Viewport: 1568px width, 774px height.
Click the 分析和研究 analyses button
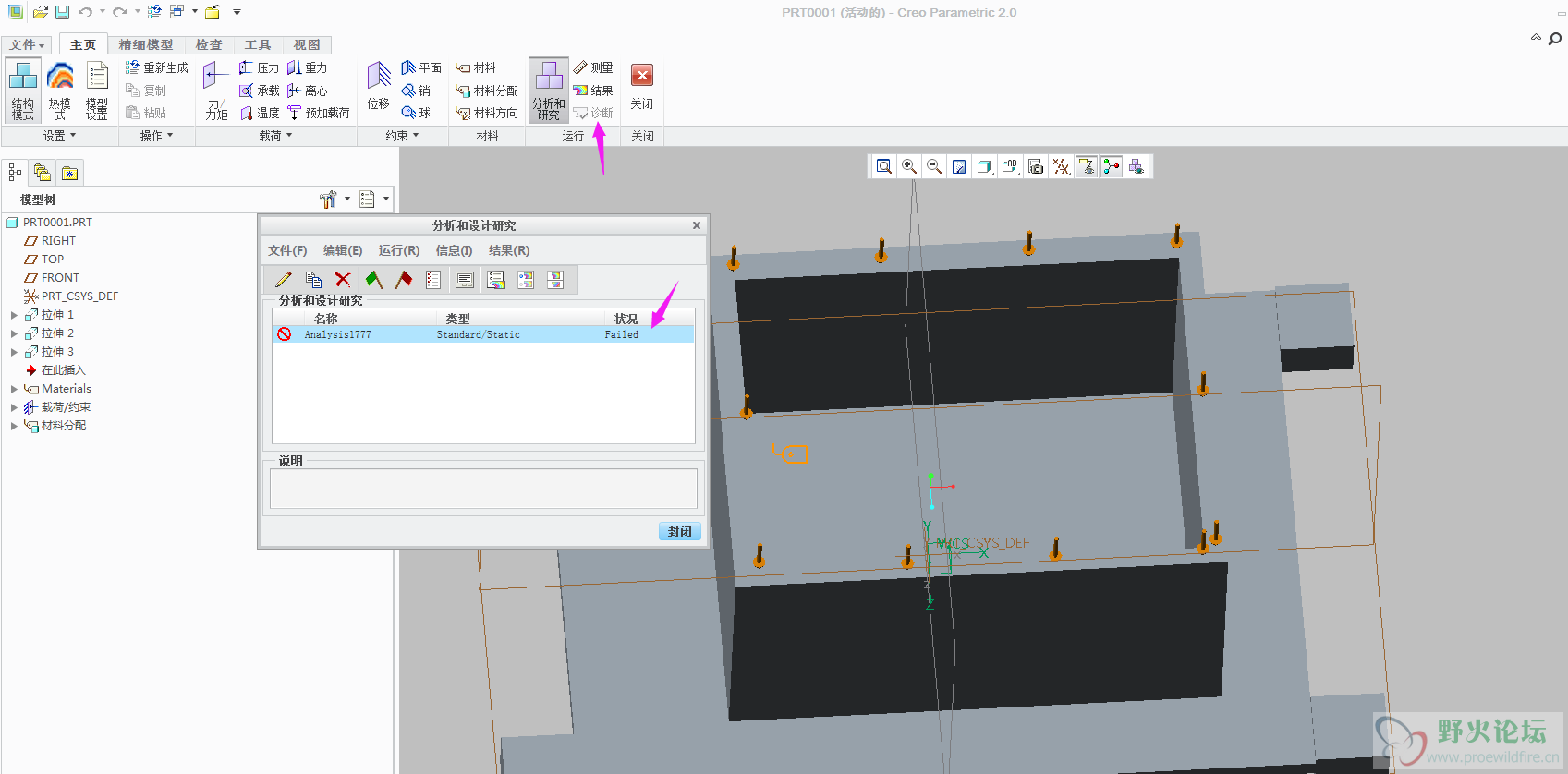549,90
